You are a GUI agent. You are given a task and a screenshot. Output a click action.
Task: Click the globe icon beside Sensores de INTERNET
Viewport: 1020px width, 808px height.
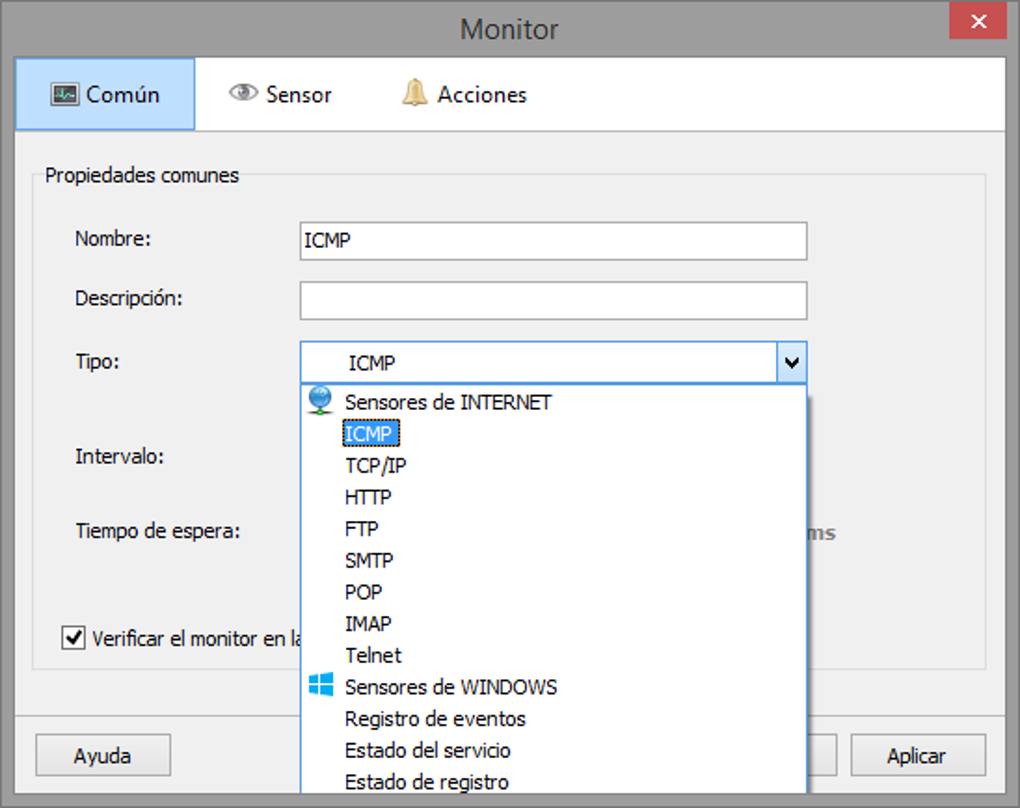(x=320, y=399)
